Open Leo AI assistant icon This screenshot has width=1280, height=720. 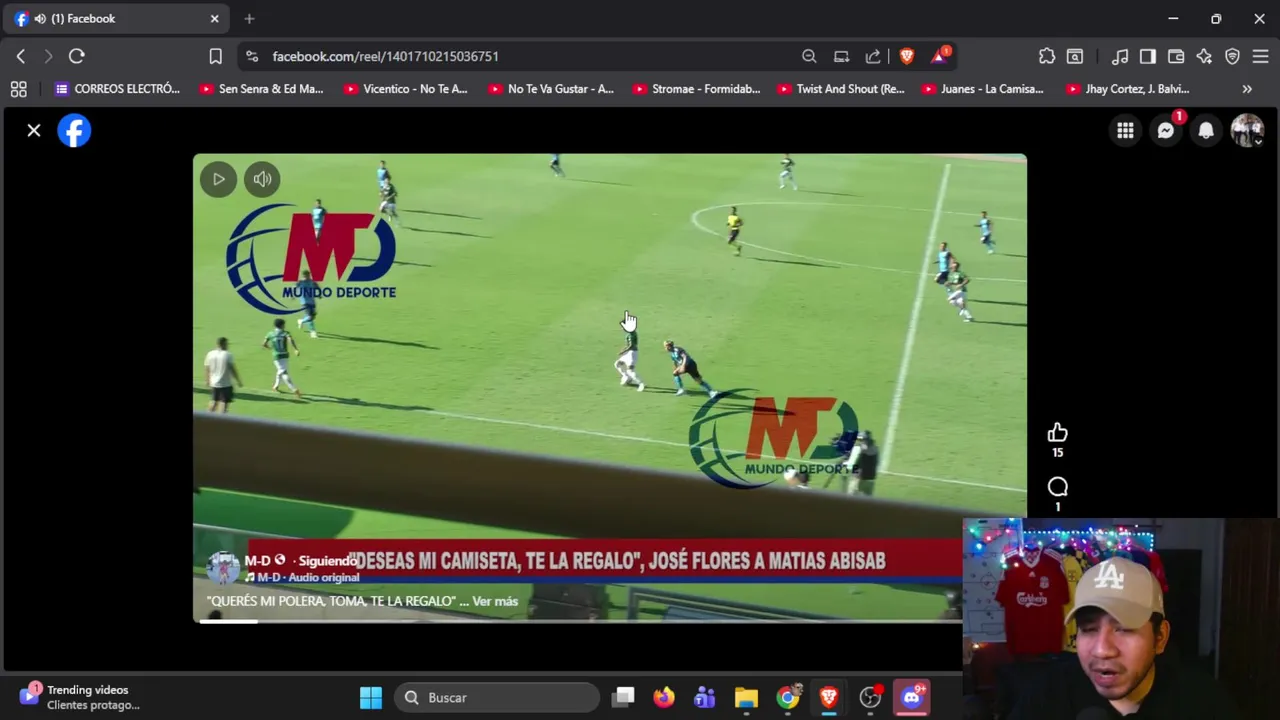coord(1204,56)
